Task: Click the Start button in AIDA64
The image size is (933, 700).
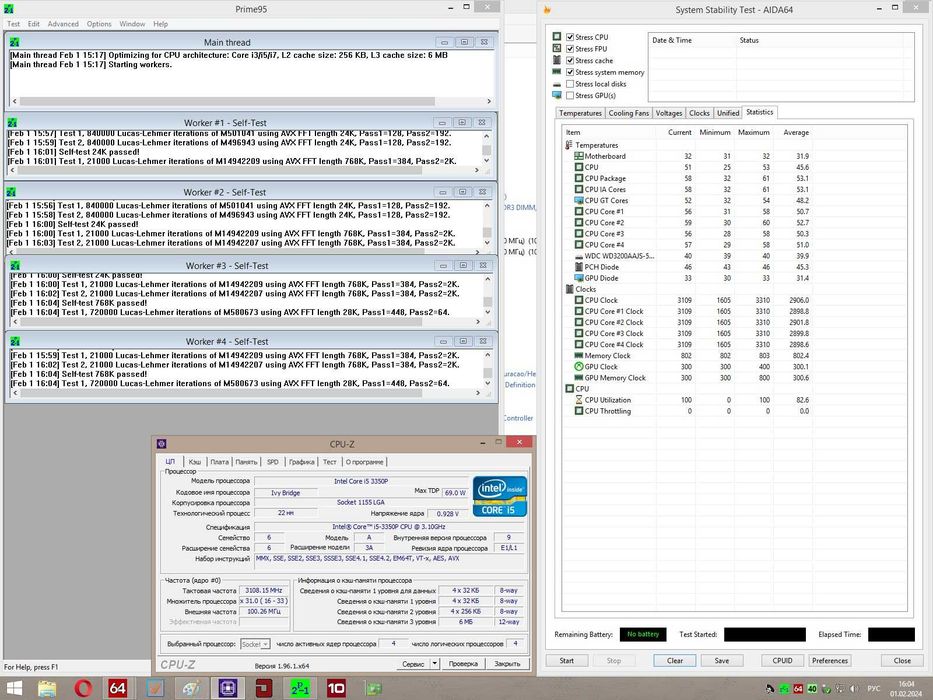Action: pos(567,661)
